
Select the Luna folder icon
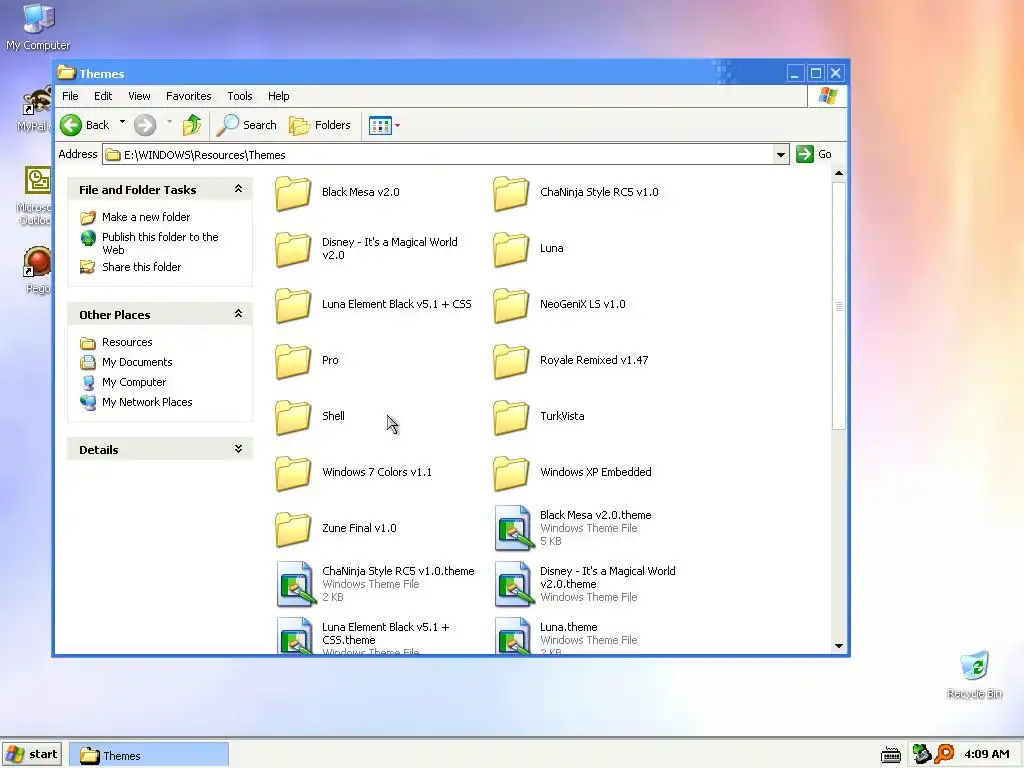[511, 249]
